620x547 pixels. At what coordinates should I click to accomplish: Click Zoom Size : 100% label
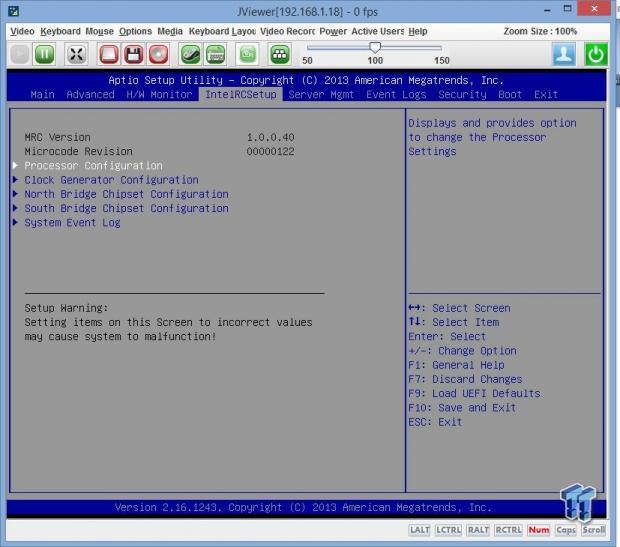pyautogui.click(x=540, y=31)
